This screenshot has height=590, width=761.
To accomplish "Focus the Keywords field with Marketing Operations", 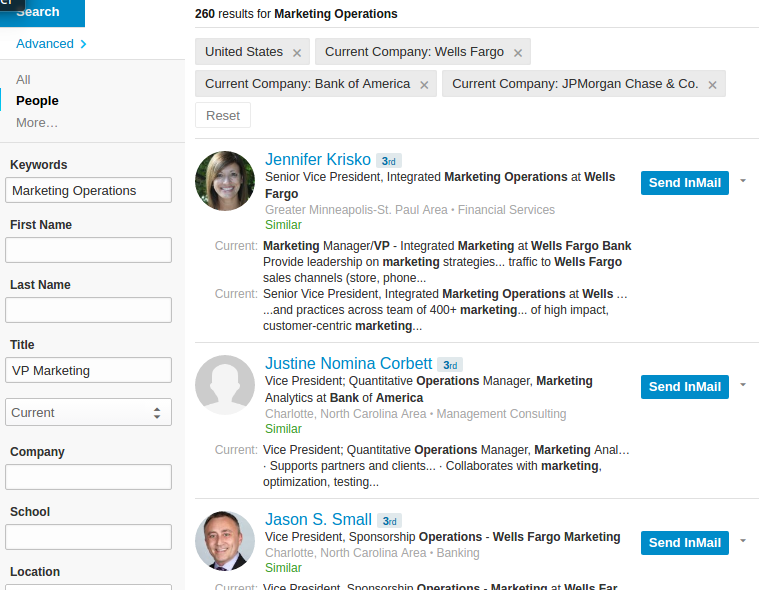I will [88, 190].
